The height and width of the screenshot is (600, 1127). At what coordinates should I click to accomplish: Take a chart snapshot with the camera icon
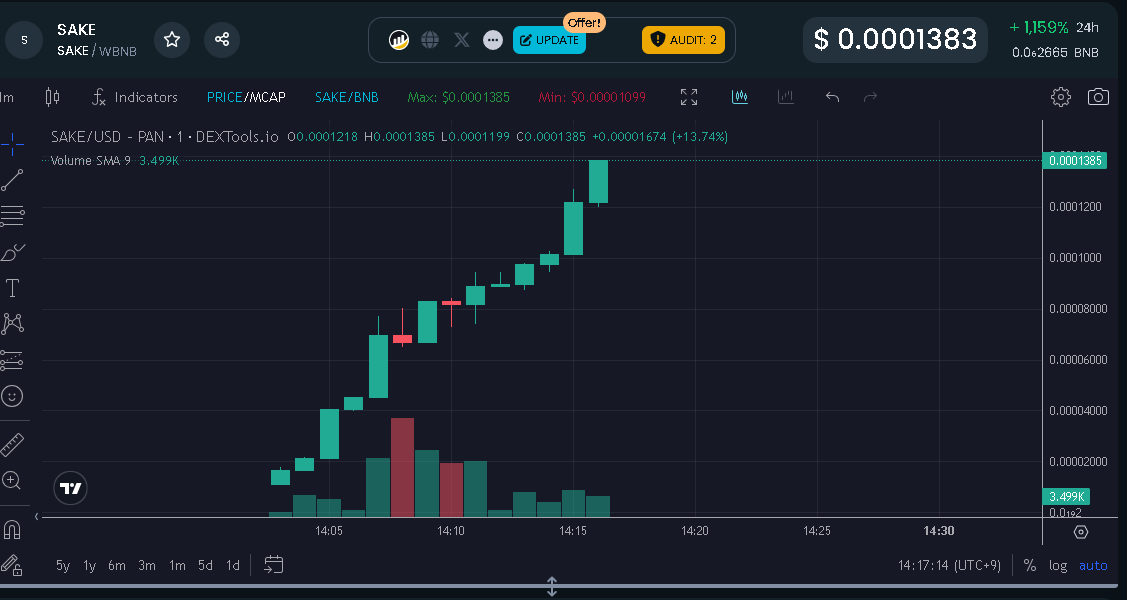[x=1098, y=97]
